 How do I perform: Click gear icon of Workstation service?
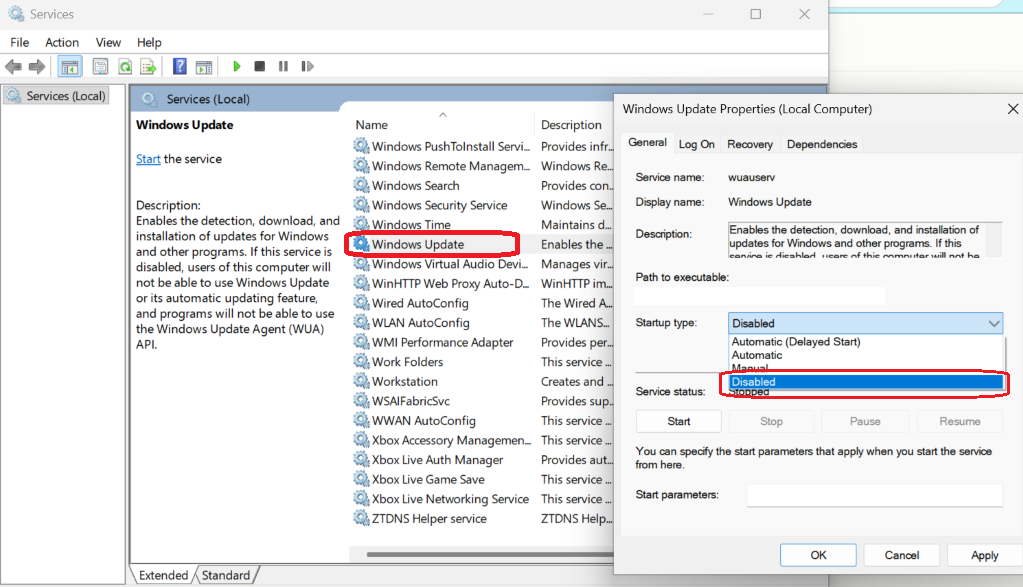[361, 381]
